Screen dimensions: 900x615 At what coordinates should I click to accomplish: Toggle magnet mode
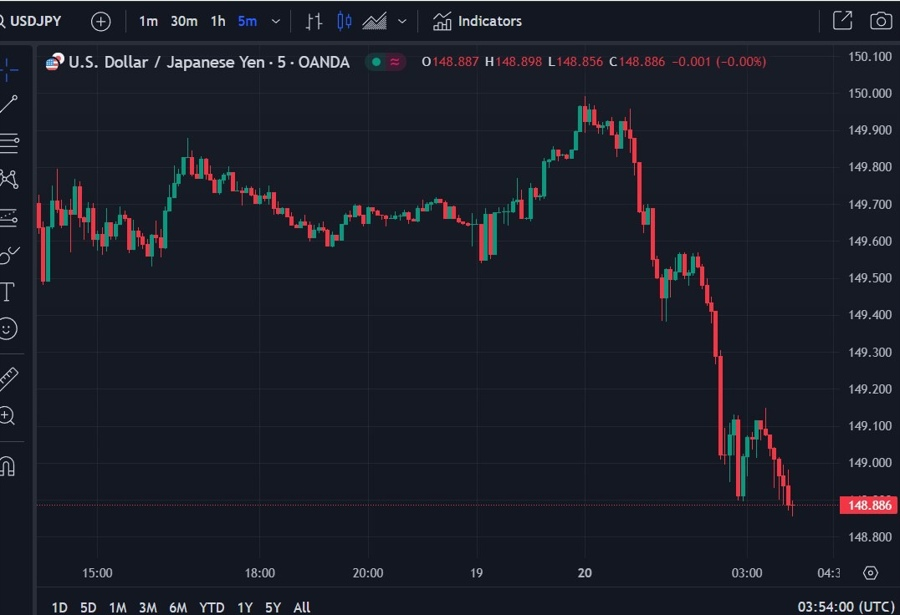coord(7,466)
